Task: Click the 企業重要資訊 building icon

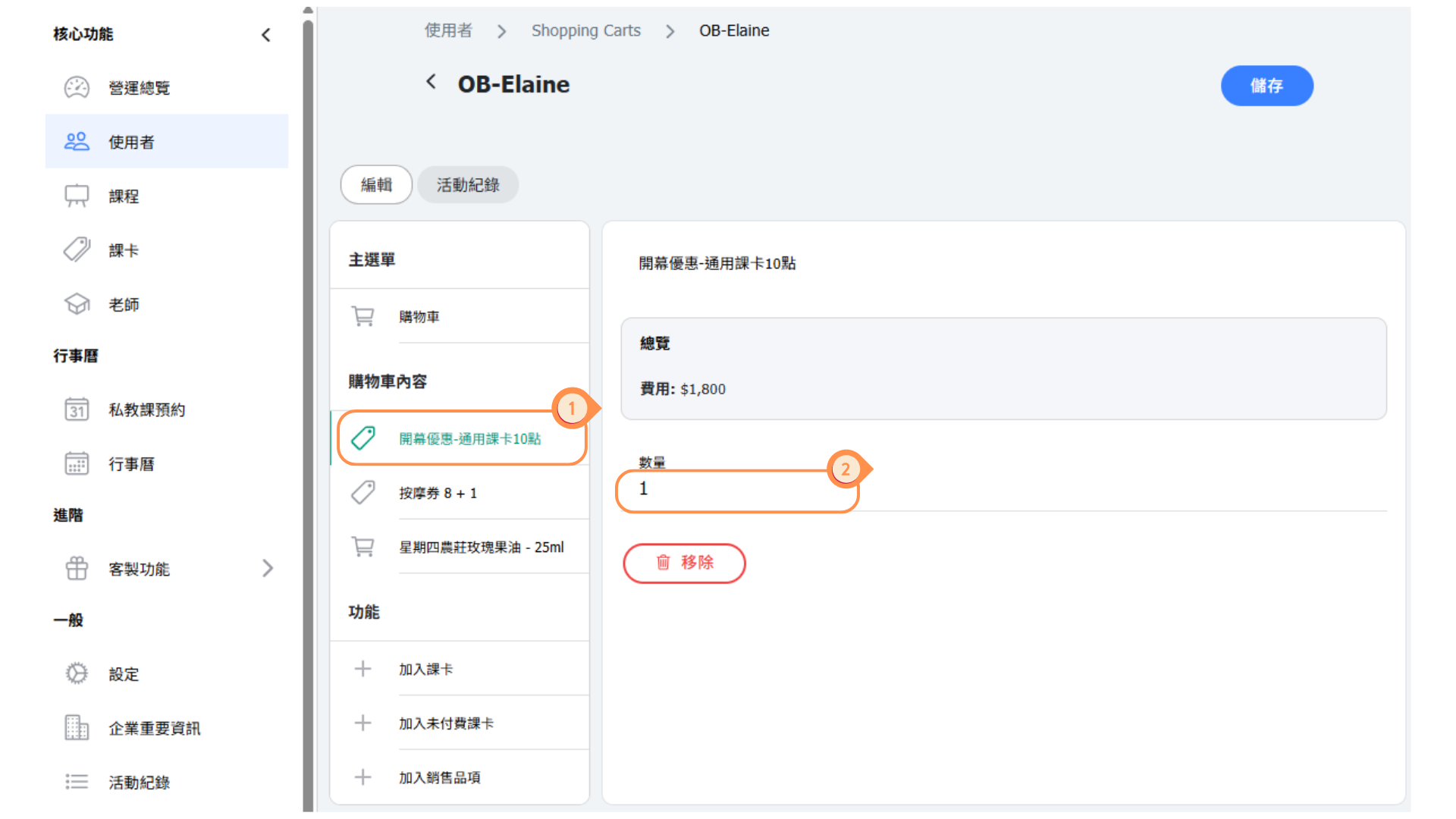Action: pos(77,728)
